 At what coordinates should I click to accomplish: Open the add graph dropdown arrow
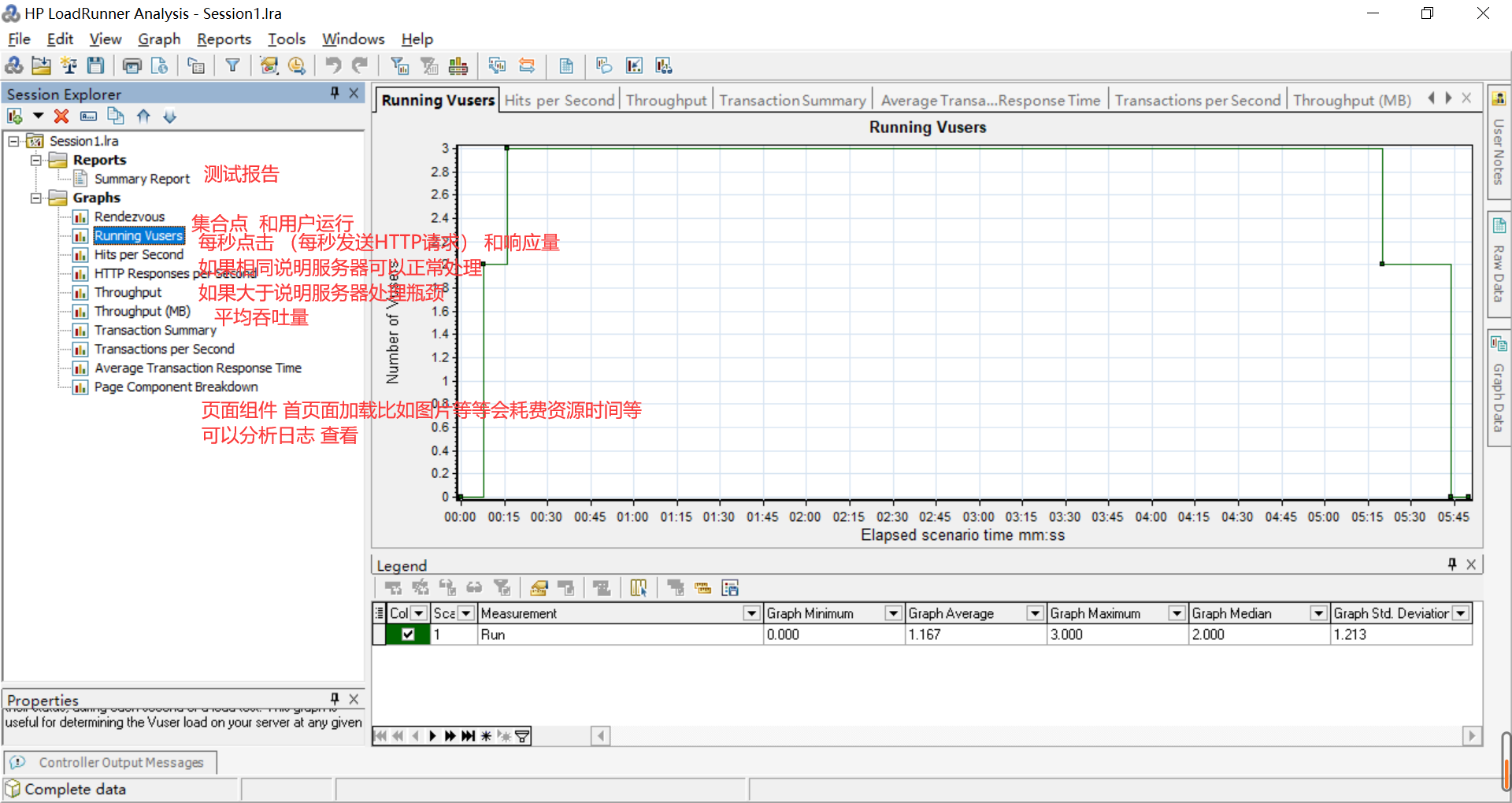37,117
